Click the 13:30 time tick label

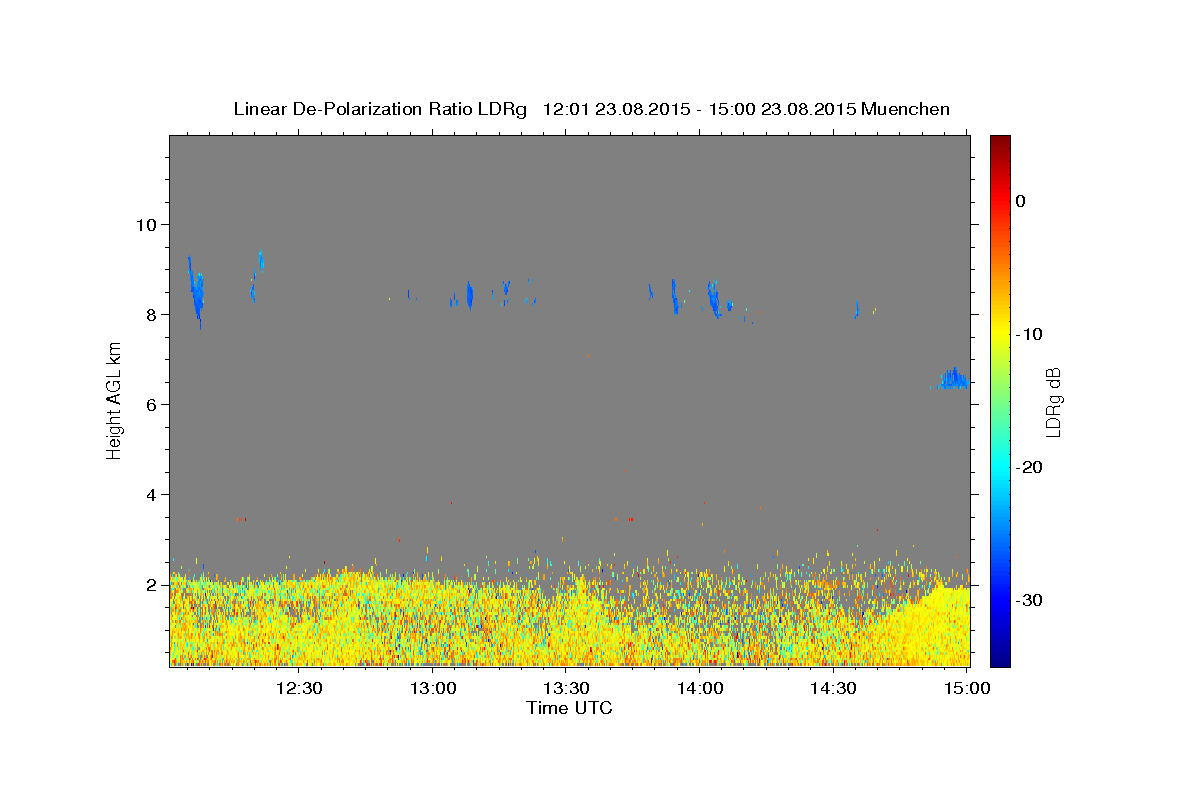click(x=566, y=688)
